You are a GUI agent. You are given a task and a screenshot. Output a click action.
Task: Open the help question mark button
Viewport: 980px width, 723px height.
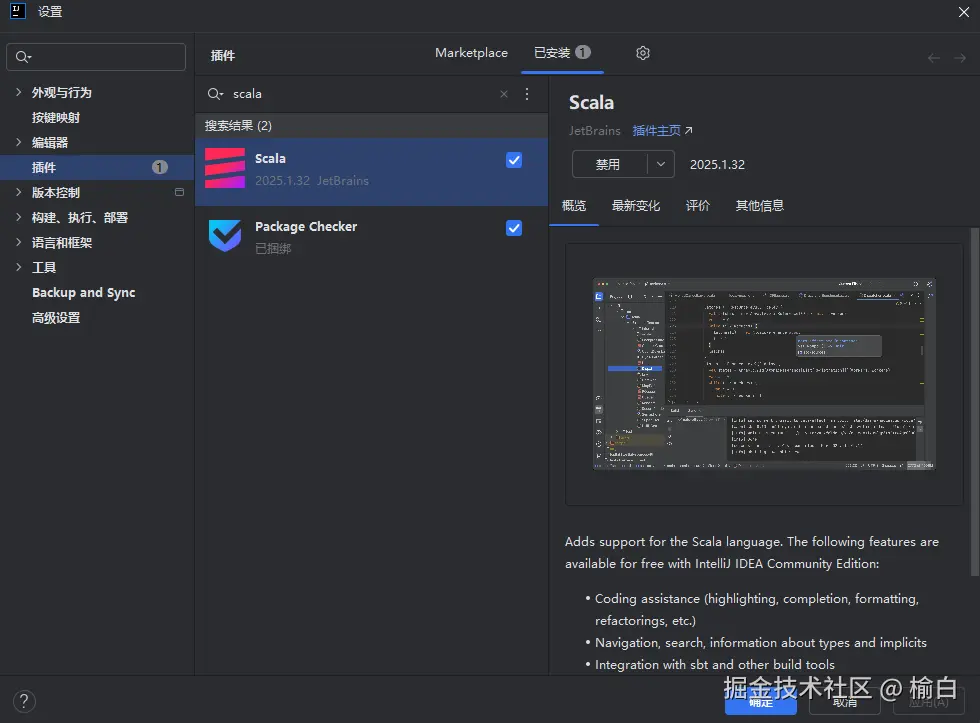[24, 701]
